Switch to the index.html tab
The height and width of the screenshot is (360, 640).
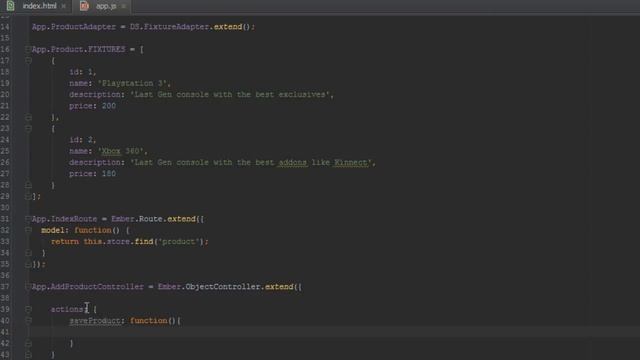[40, 6]
